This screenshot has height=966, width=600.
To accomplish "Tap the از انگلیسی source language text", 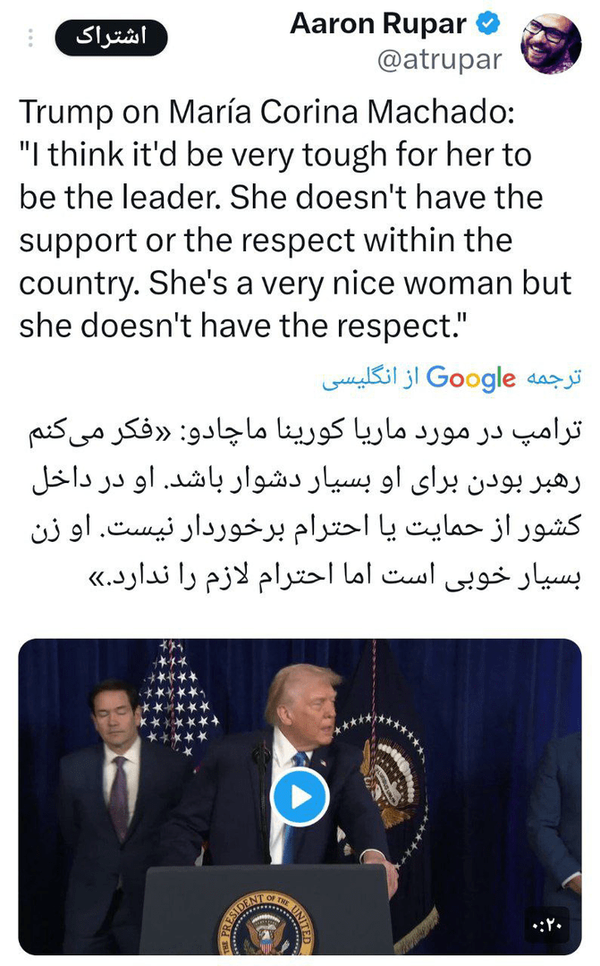I will 370,379.
